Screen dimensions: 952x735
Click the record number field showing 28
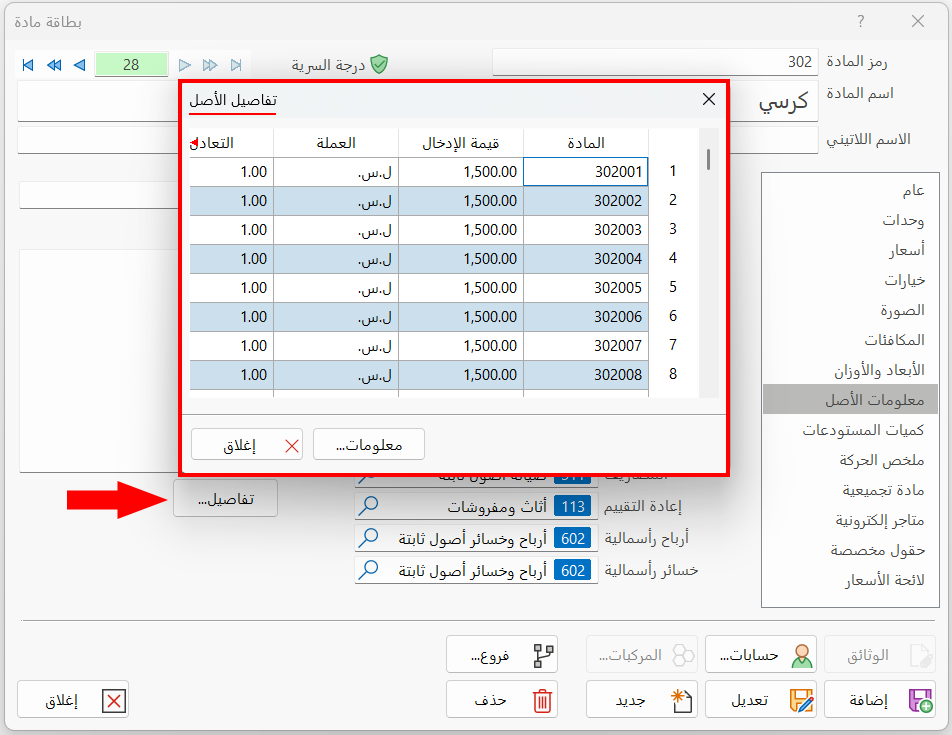pos(131,64)
